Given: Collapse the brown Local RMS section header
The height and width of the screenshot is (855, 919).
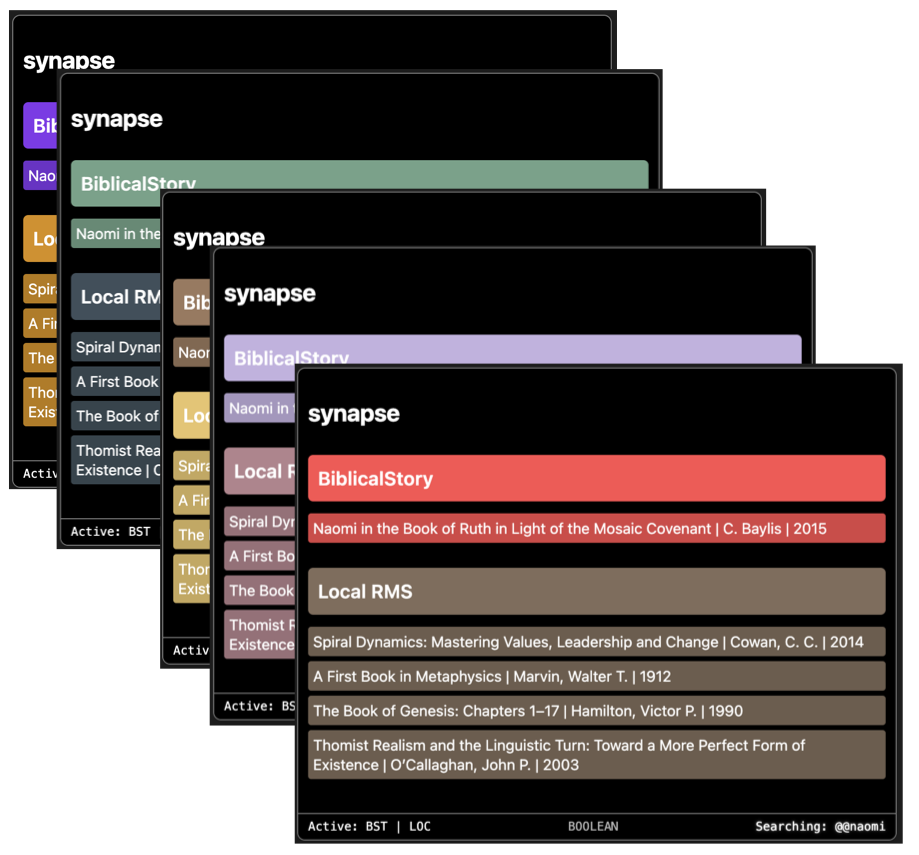Looking at the screenshot, I should click(596, 591).
